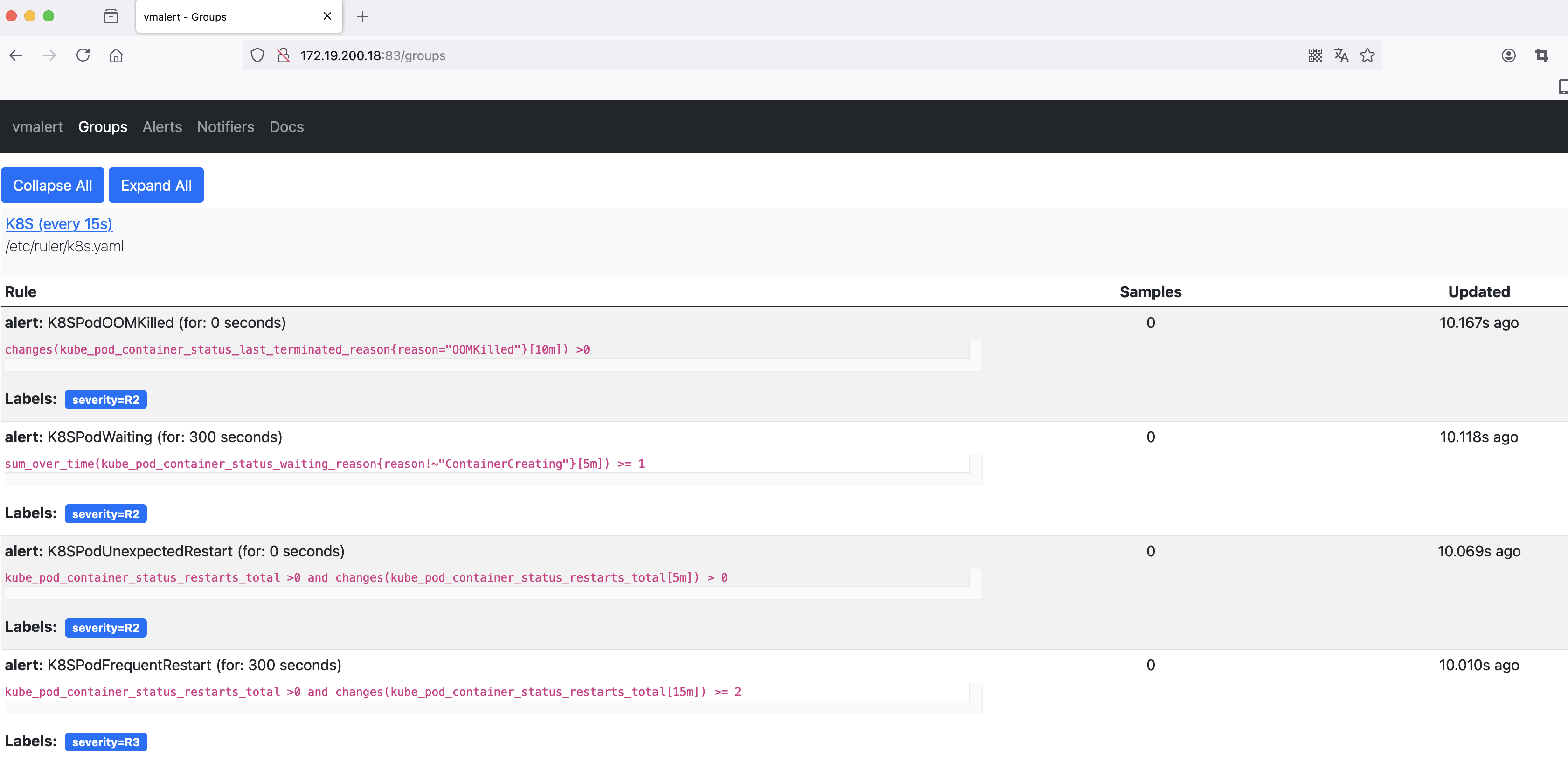1568x763 pixels.
Task: Switch to the Alerts page
Action: pyautogui.click(x=162, y=126)
